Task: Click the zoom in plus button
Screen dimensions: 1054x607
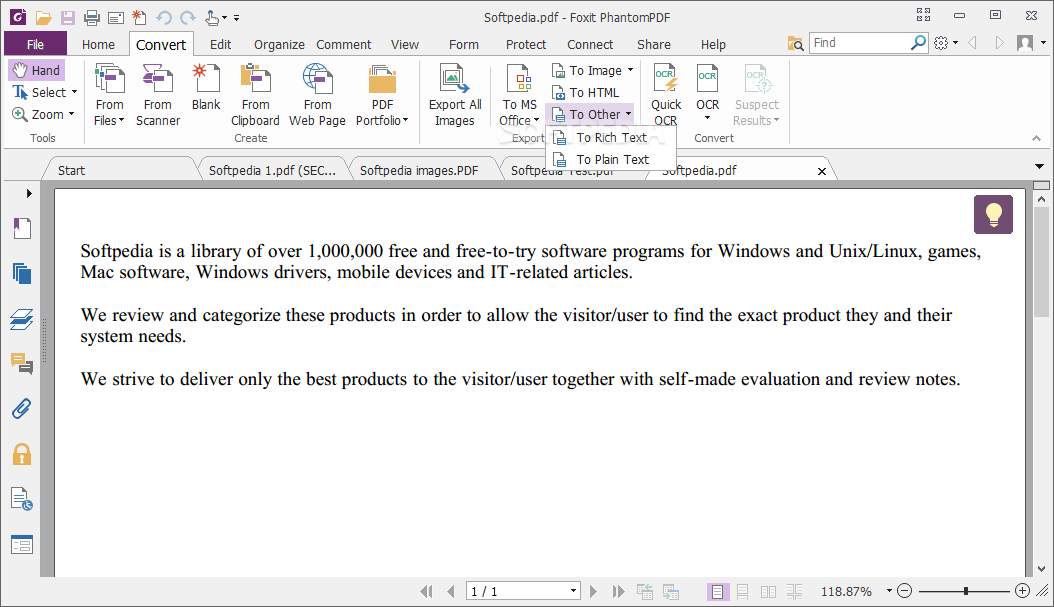Action: click(x=1022, y=591)
